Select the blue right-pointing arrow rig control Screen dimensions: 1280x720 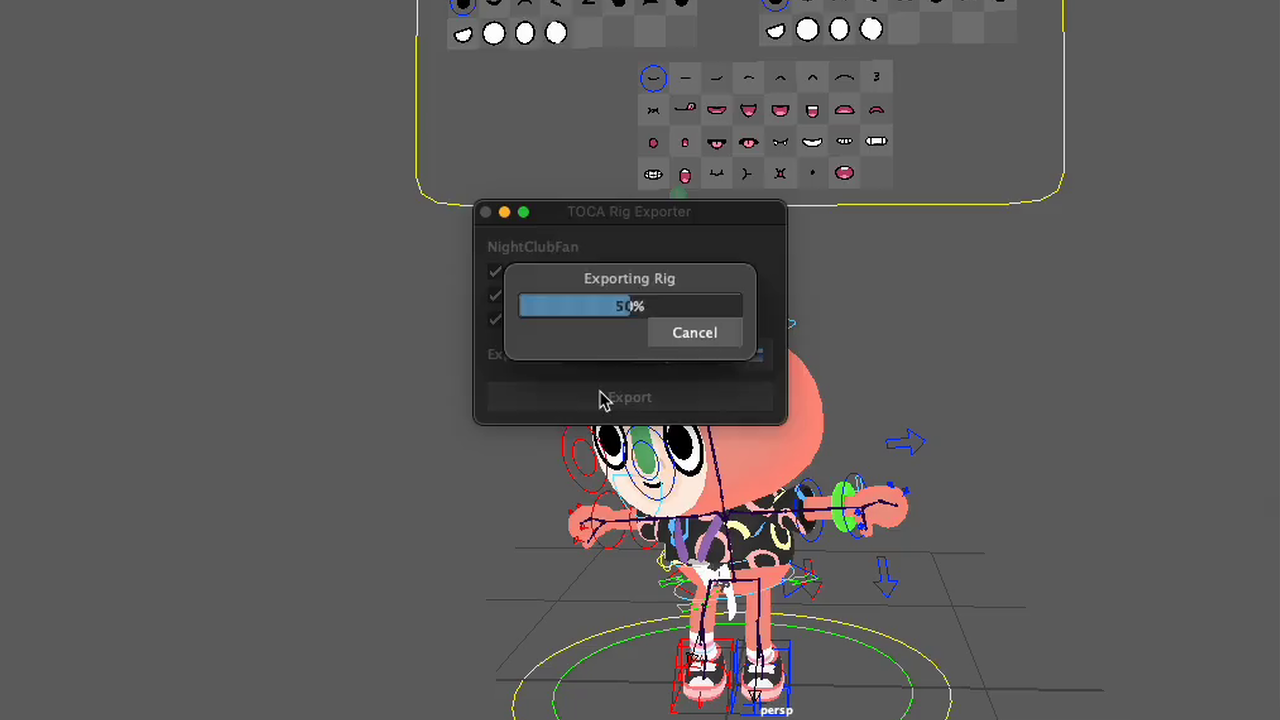click(906, 441)
